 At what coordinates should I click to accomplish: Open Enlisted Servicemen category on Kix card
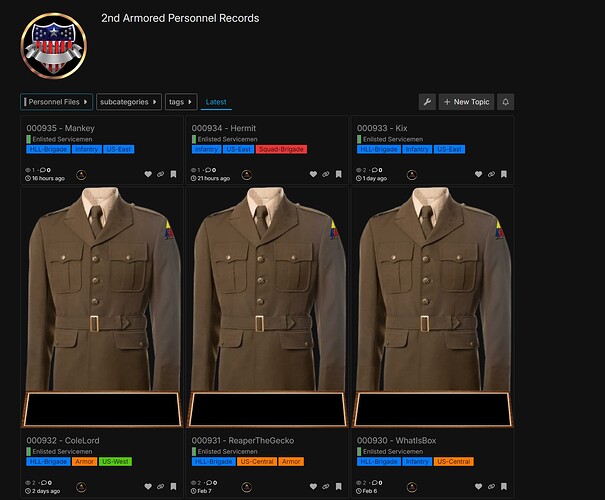point(390,139)
